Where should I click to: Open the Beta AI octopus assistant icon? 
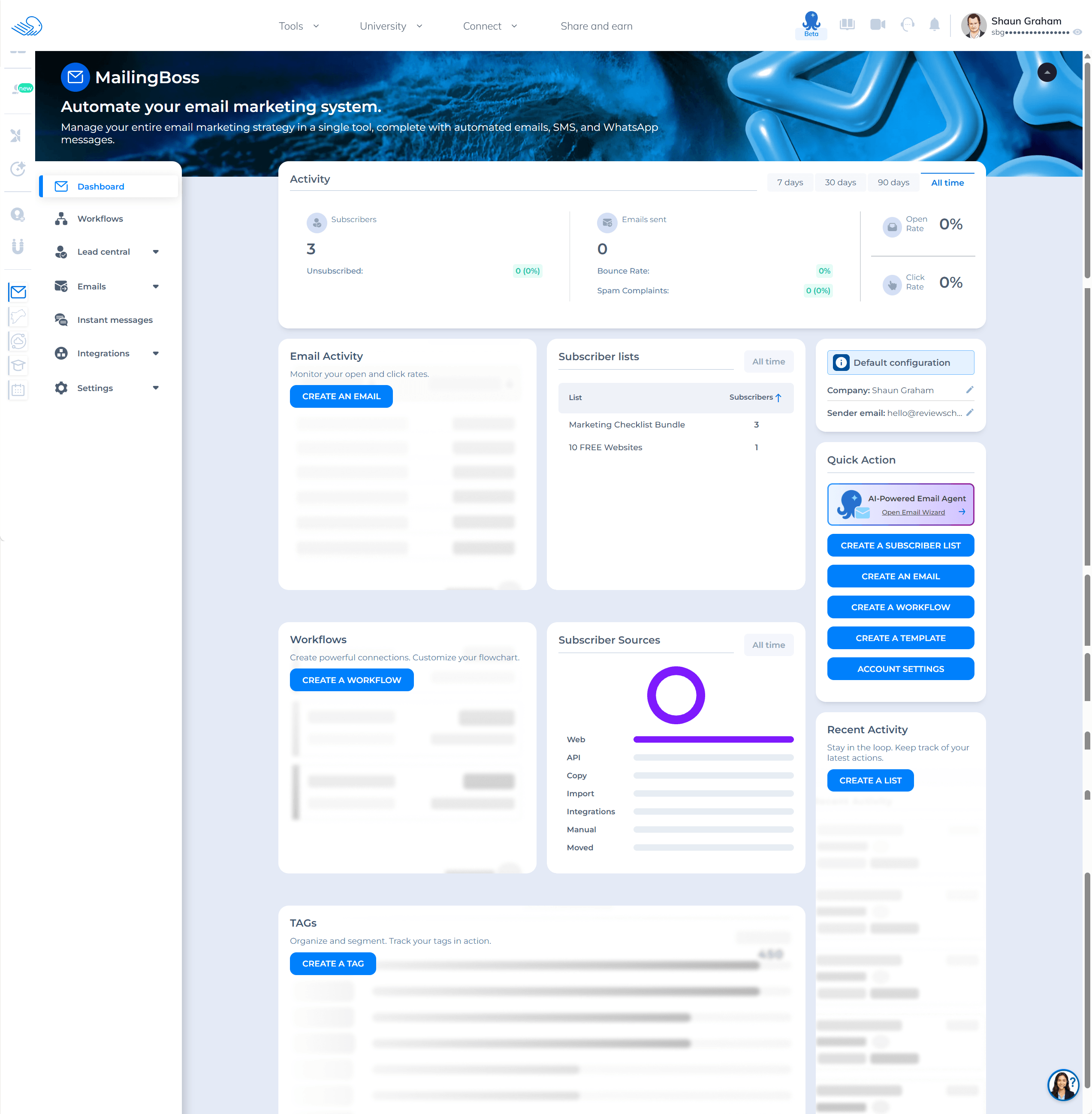pyautogui.click(x=811, y=24)
